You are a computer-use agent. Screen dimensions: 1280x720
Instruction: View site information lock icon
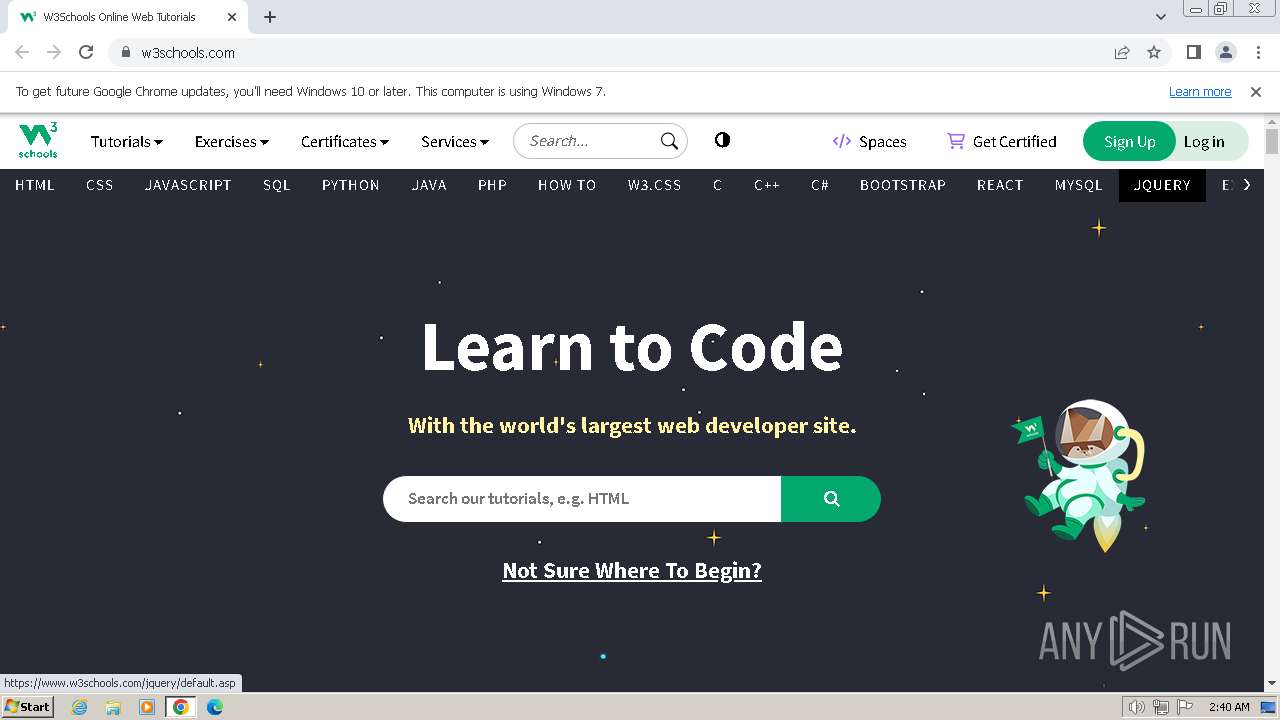[125, 52]
